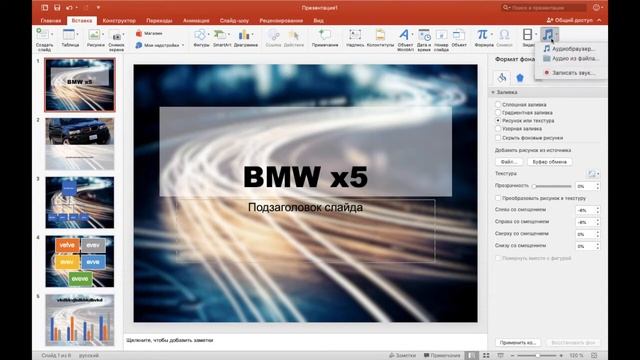This screenshot has height=360, width=640.
Task: Click the Колонтитулы (Header & Footer) icon
Action: 380,35
